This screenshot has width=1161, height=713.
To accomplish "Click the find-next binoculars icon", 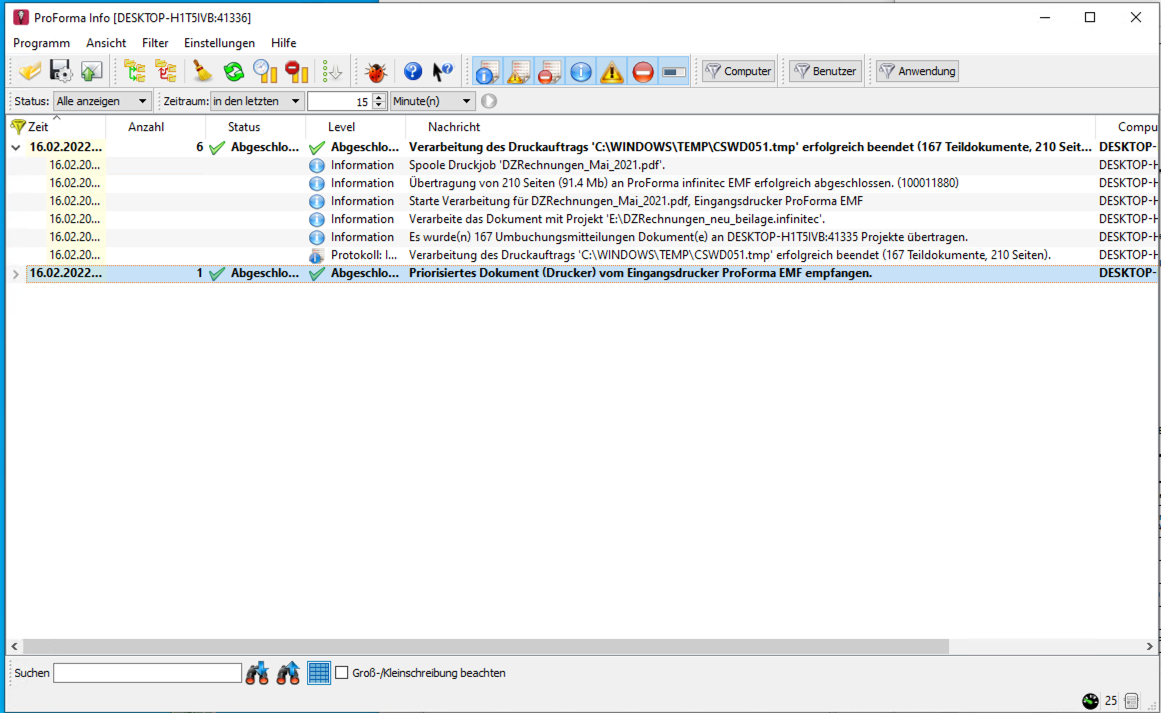I will coord(257,673).
